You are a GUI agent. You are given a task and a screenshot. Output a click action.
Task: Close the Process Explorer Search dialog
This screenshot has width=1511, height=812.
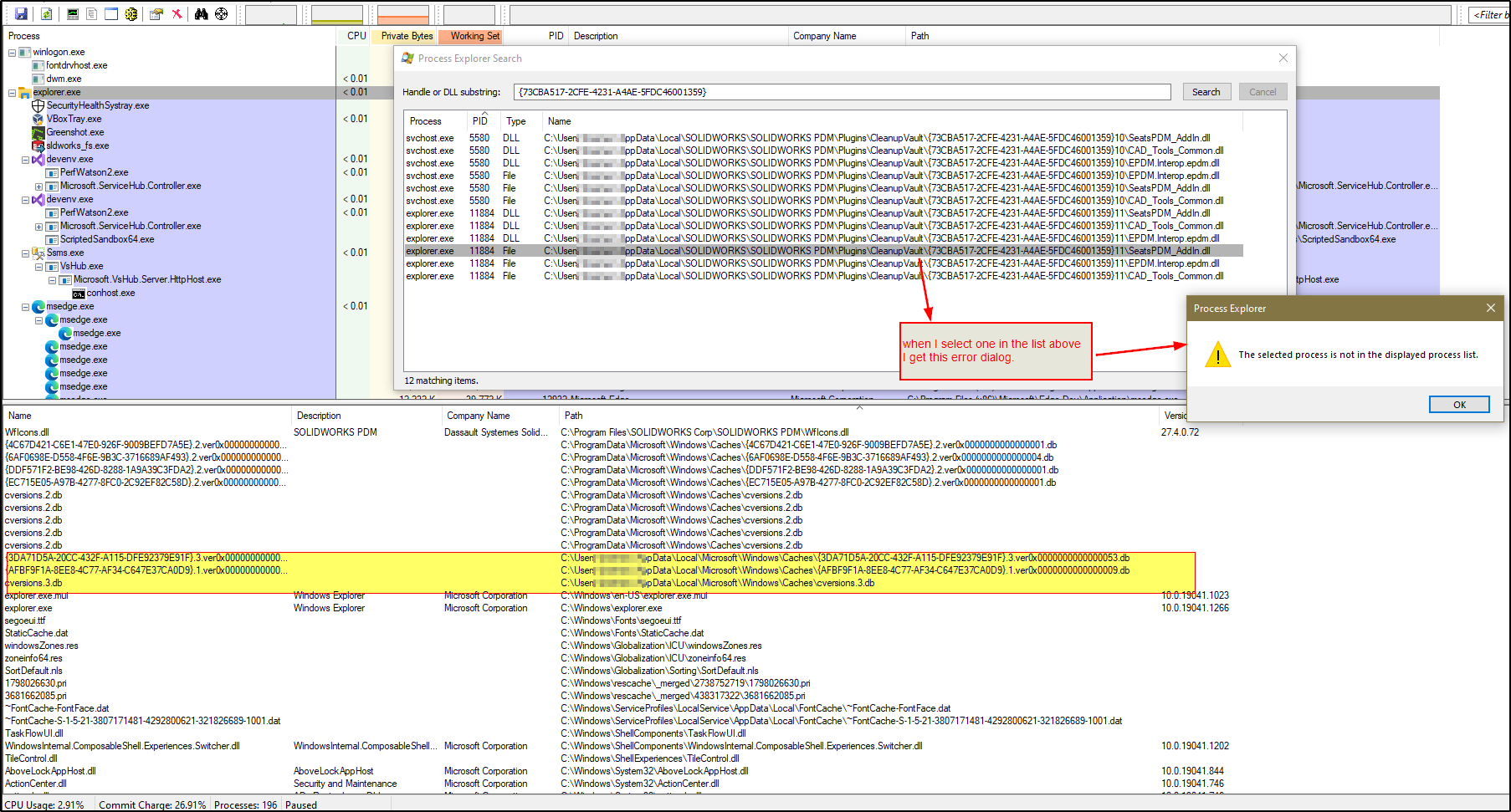click(x=1283, y=58)
